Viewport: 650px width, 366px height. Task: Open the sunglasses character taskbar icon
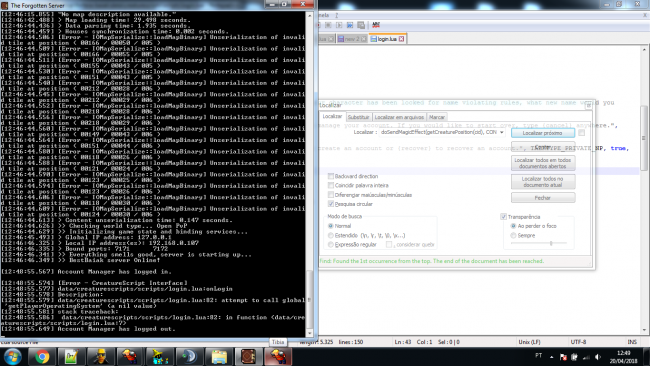(101, 356)
